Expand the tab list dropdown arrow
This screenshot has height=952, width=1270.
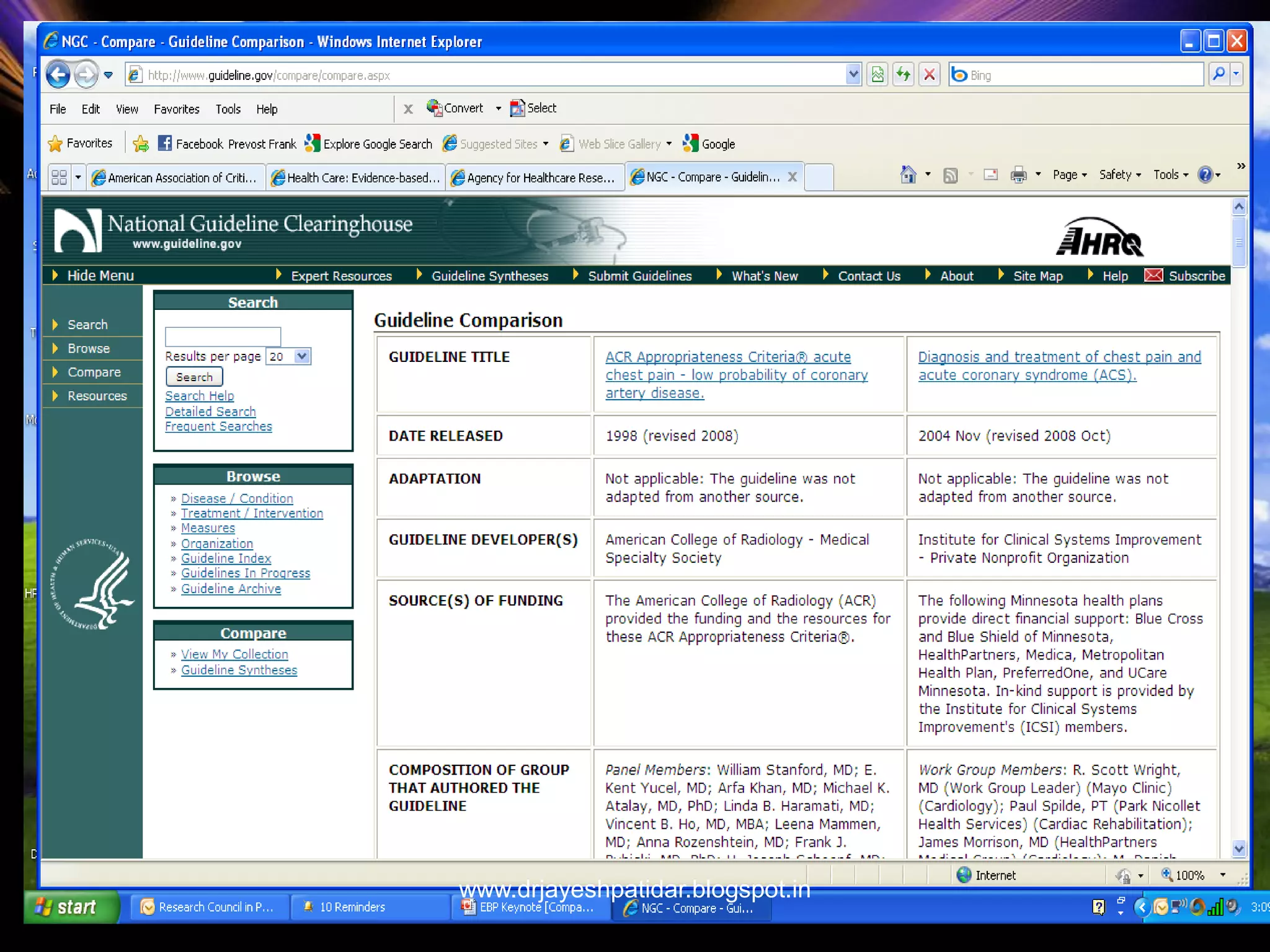click(78, 178)
